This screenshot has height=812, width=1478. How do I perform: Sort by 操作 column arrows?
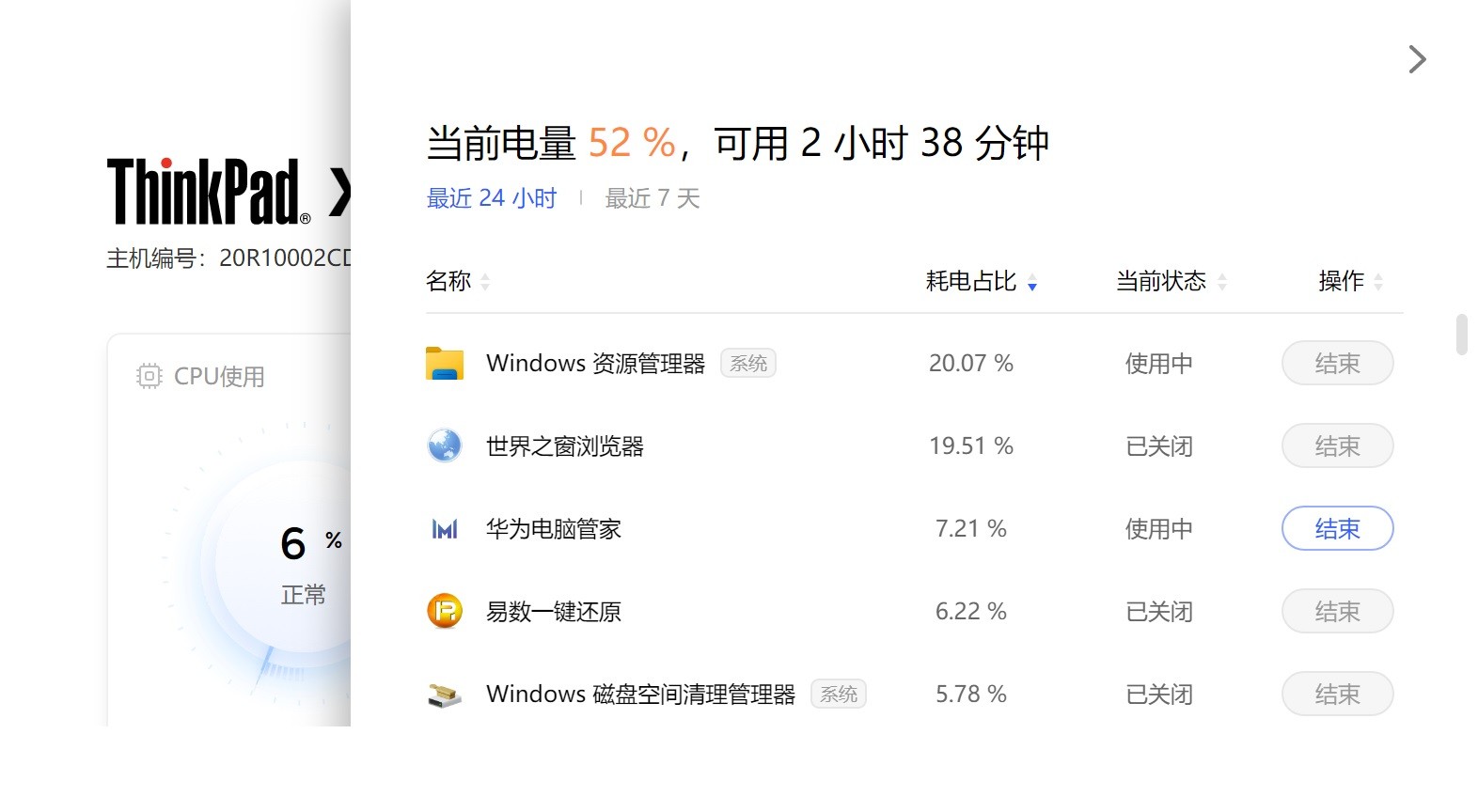1378,281
